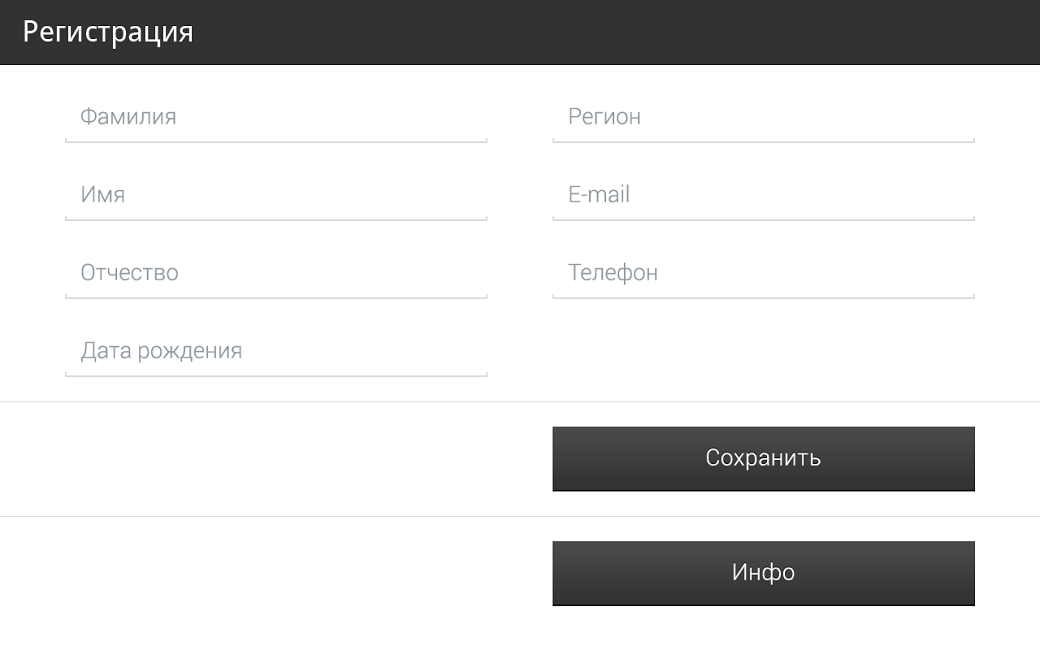
Task: Place cursor in the email field
Action: [763, 195]
